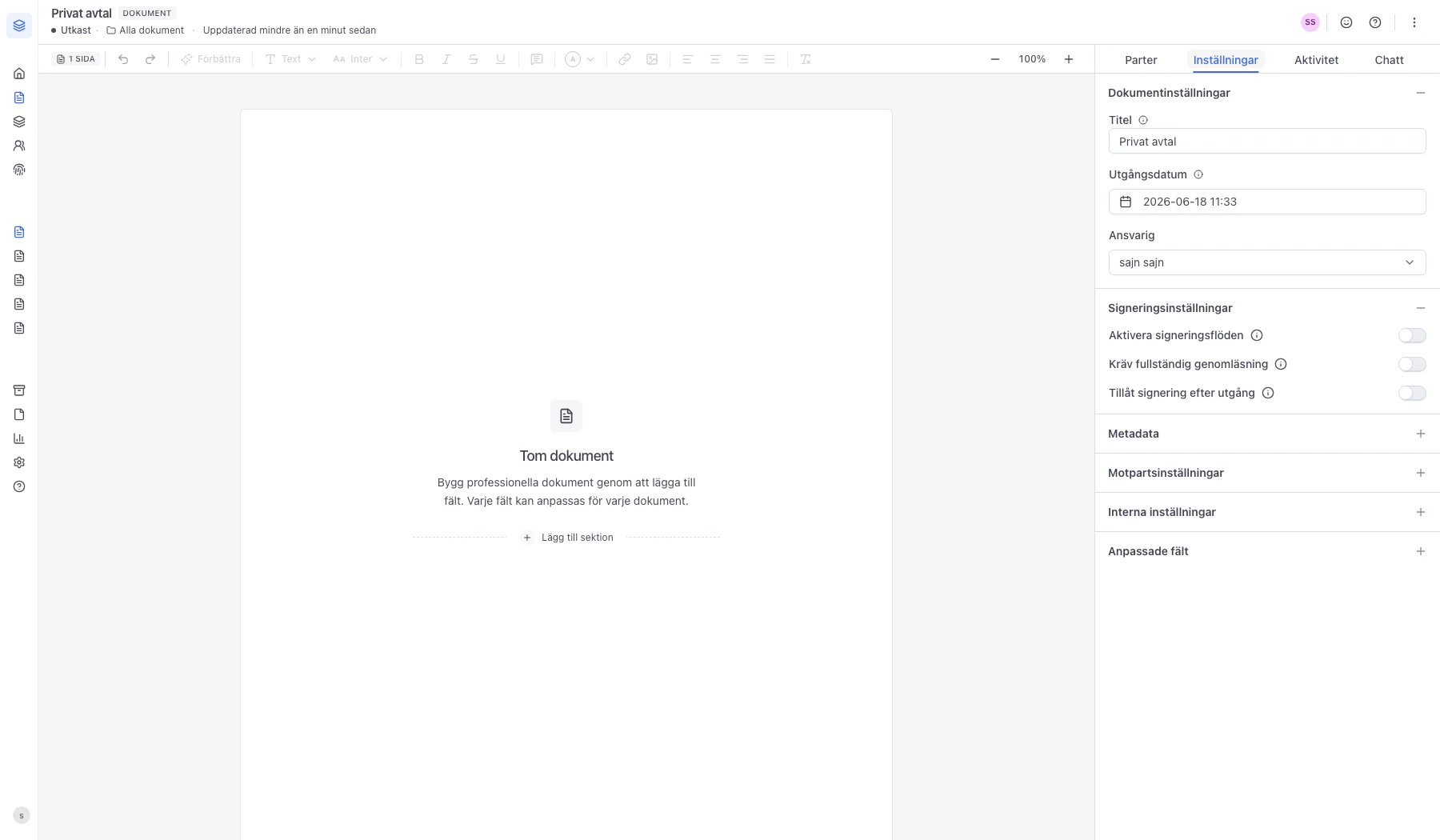Insert an image

pos(652,59)
